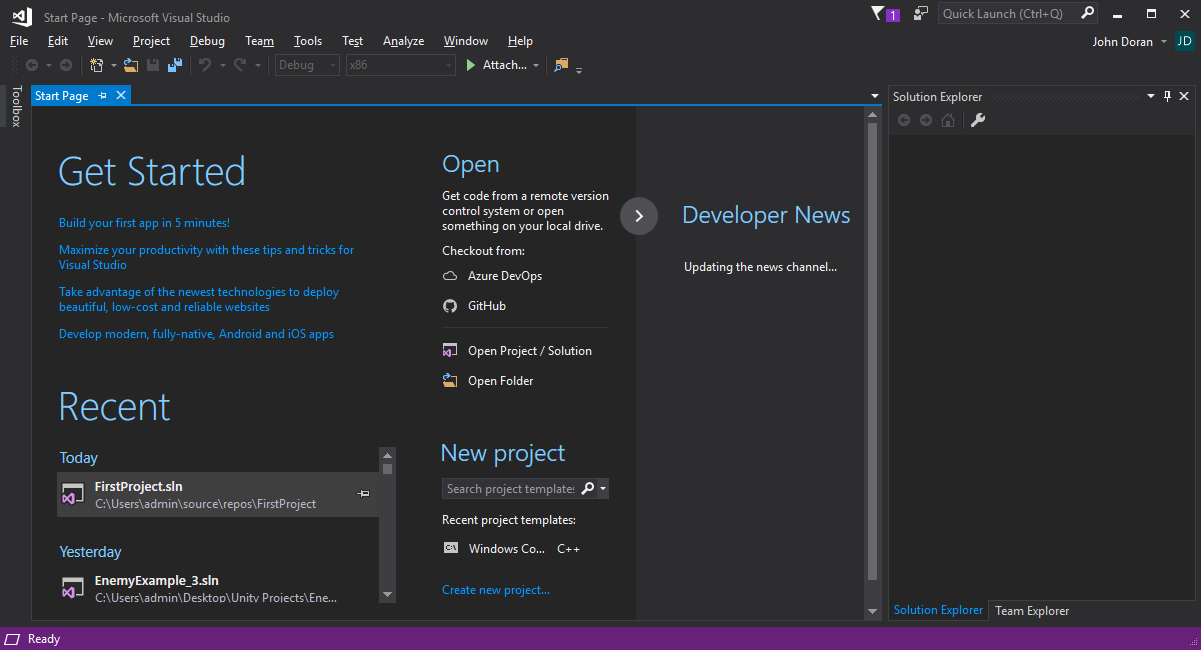The height and width of the screenshot is (650, 1201).
Task: Select the Windows Co... C++ recent template
Action: click(x=511, y=549)
